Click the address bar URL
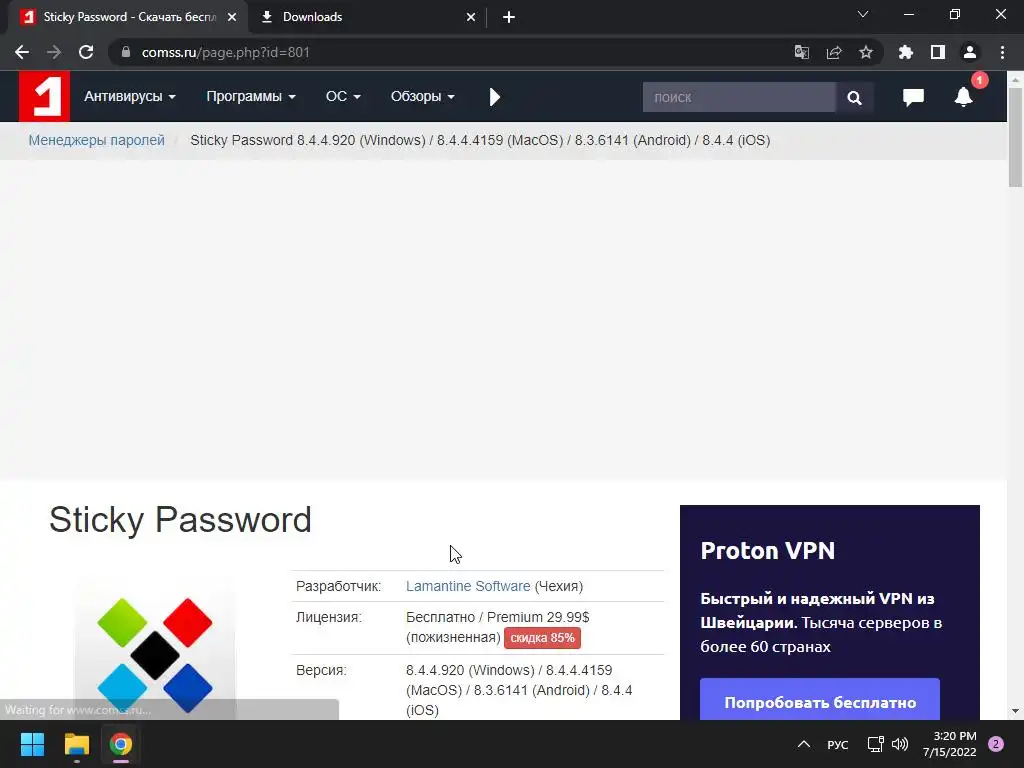 pos(225,52)
